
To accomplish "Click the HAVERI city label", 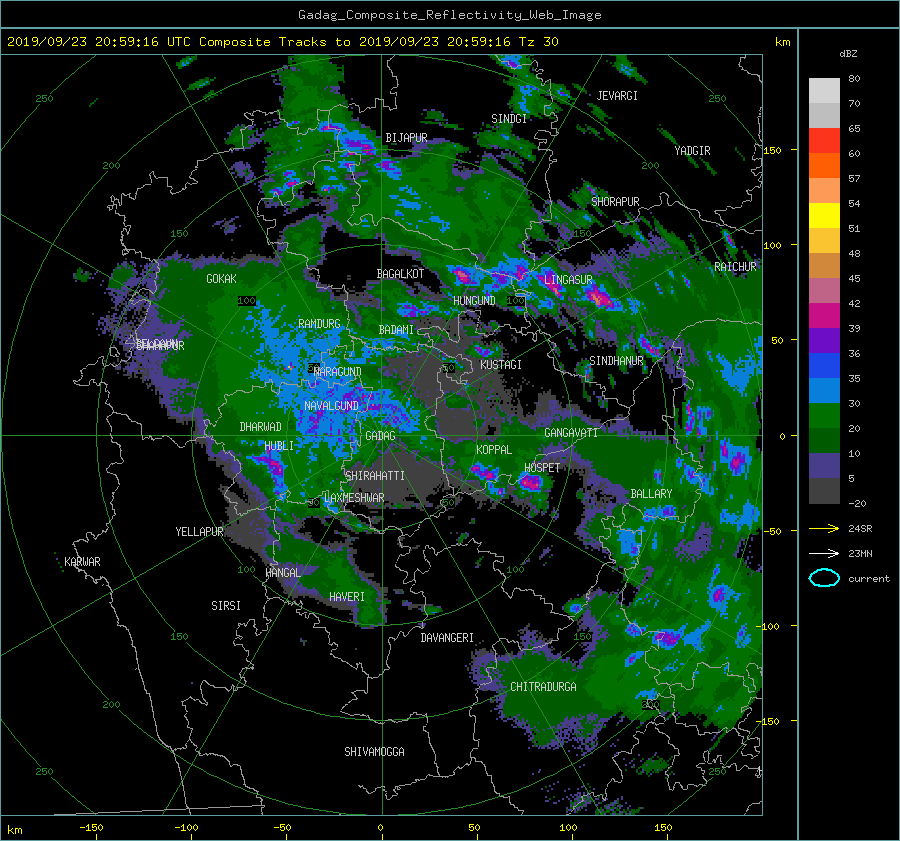I will pos(347,597).
